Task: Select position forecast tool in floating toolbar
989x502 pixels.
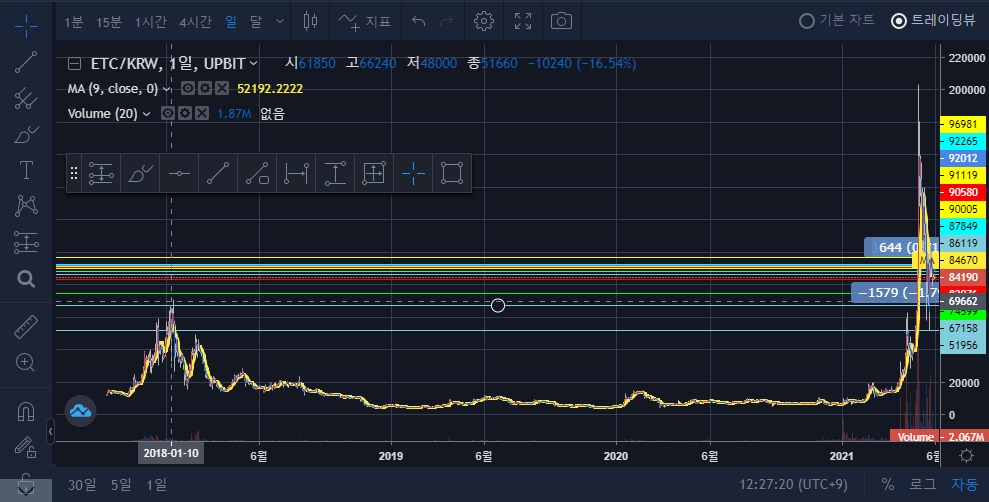Action: tap(101, 173)
